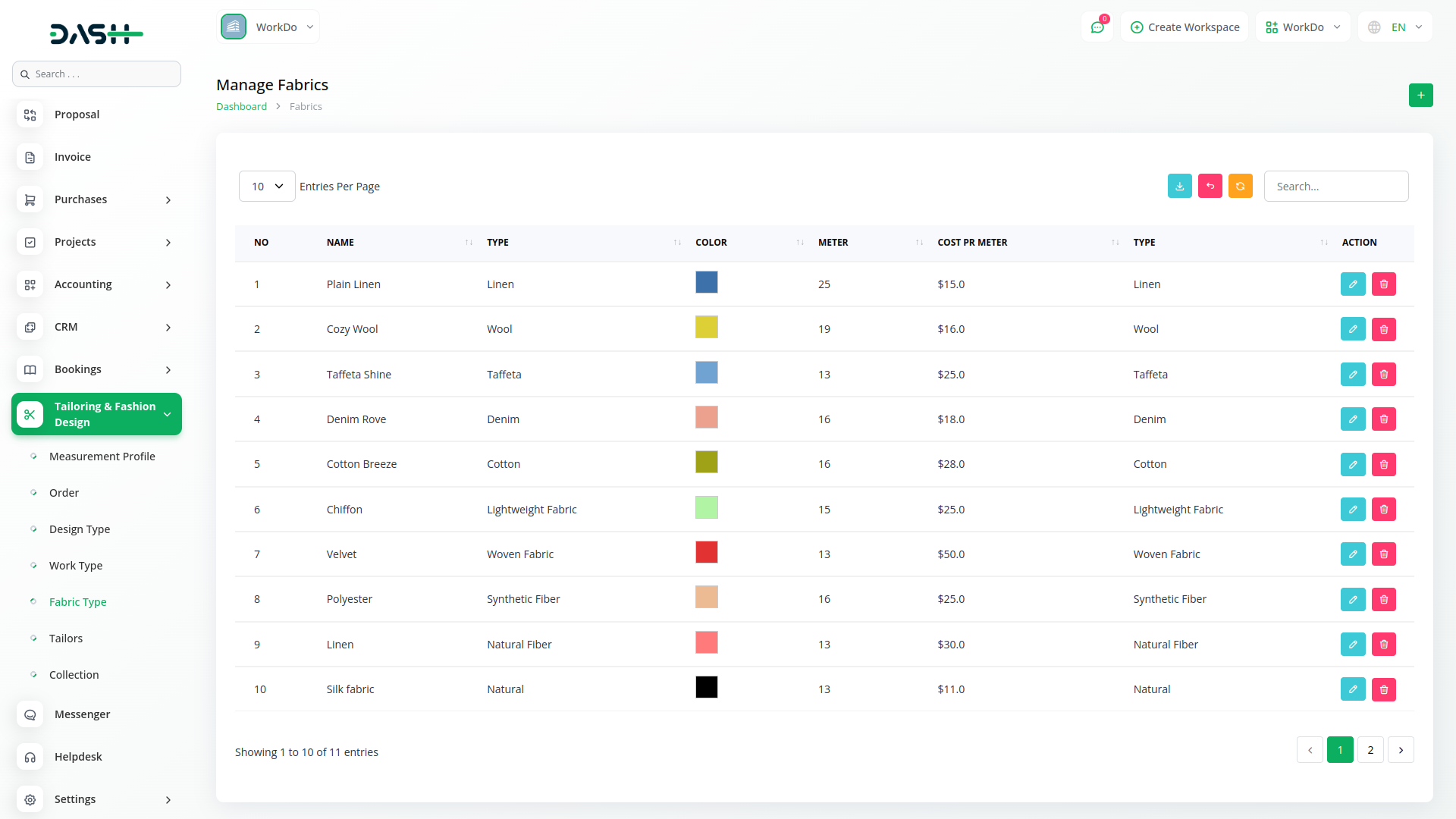Open Measurement Profile submenu item

click(102, 457)
